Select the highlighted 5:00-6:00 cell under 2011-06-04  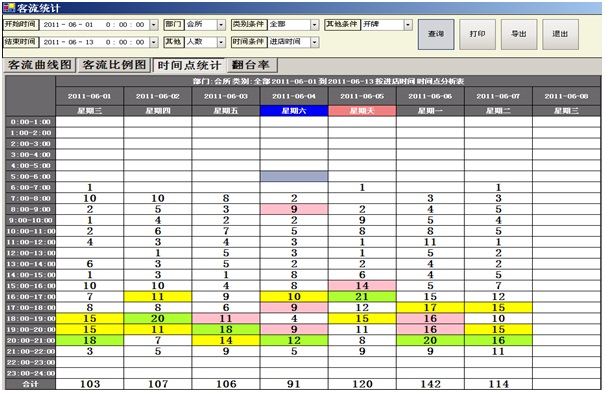[294, 176]
